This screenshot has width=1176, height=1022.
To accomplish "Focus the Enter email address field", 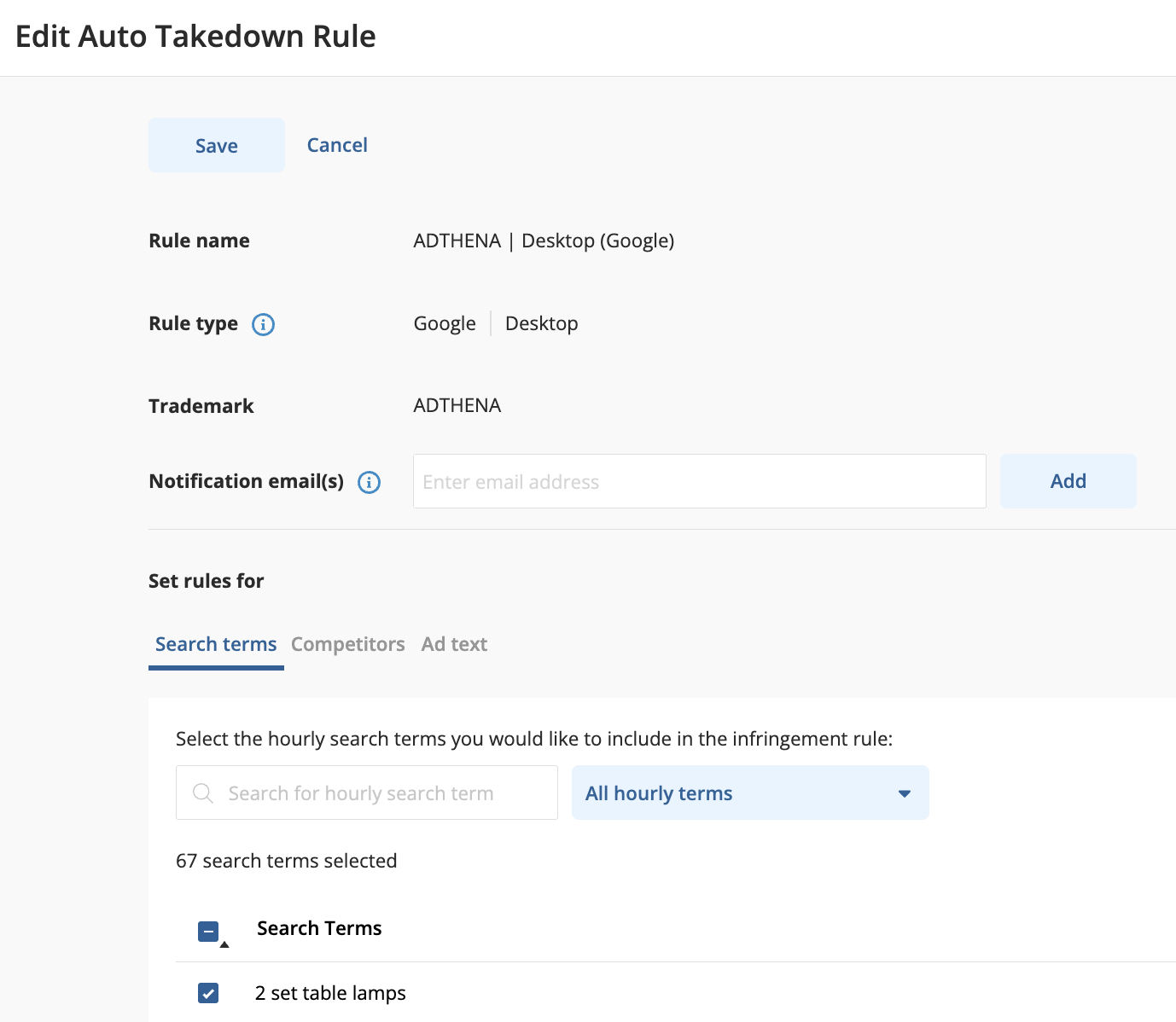I will pyautogui.click(x=700, y=481).
